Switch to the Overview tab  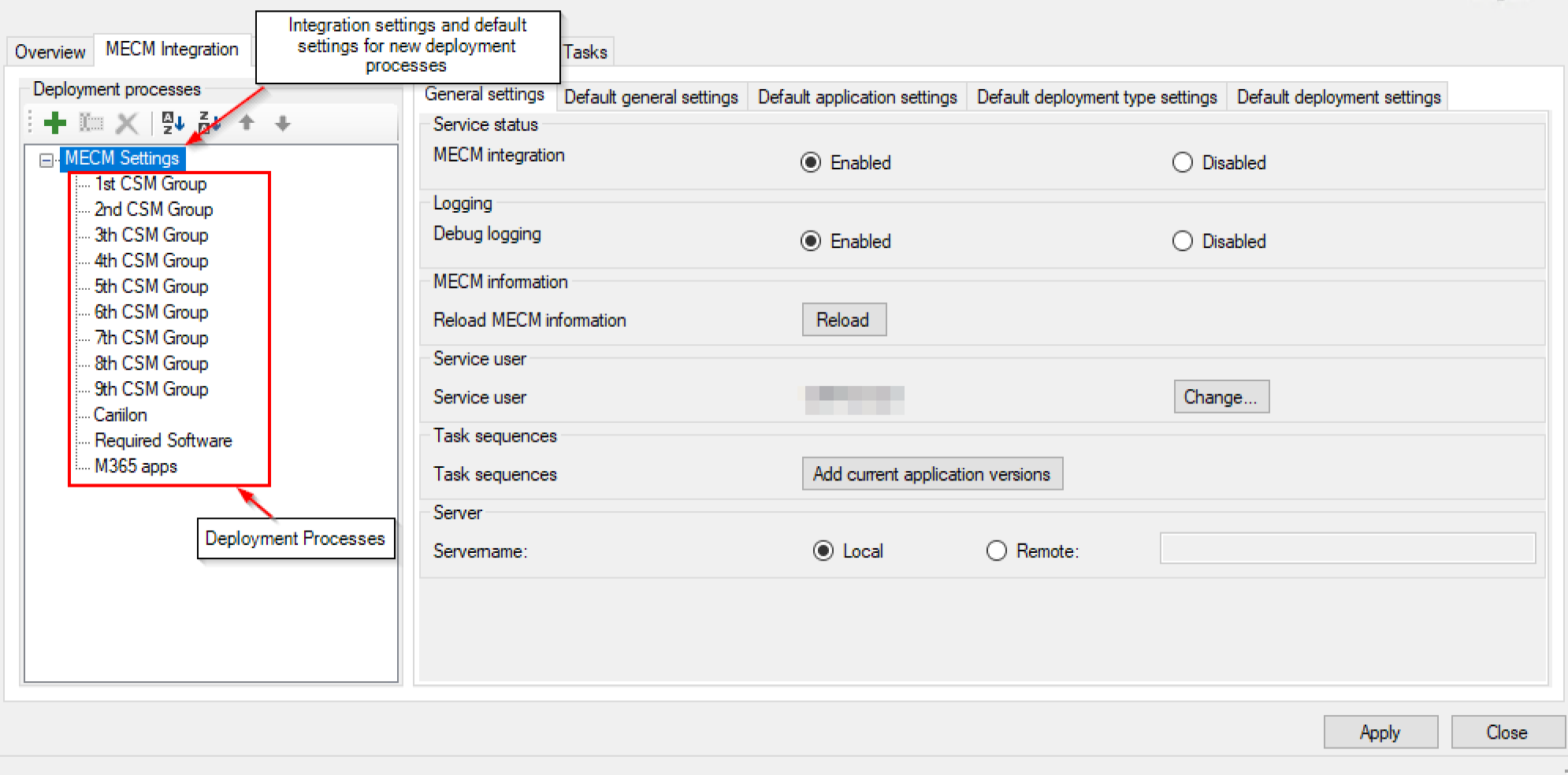[50, 52]
